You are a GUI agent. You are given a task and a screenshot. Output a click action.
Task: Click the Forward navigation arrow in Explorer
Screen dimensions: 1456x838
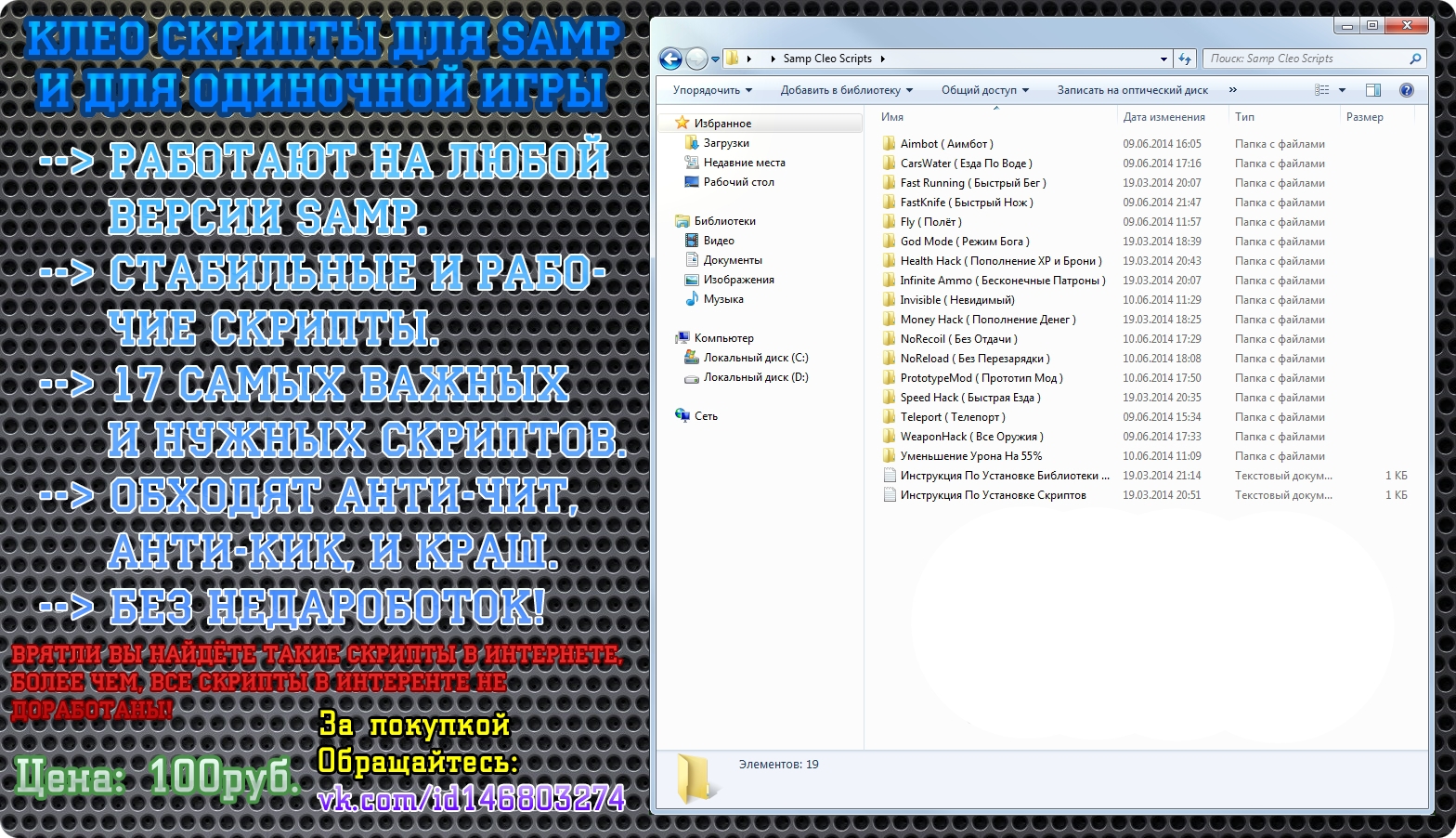pyautogui.click(x=696, y=59)
